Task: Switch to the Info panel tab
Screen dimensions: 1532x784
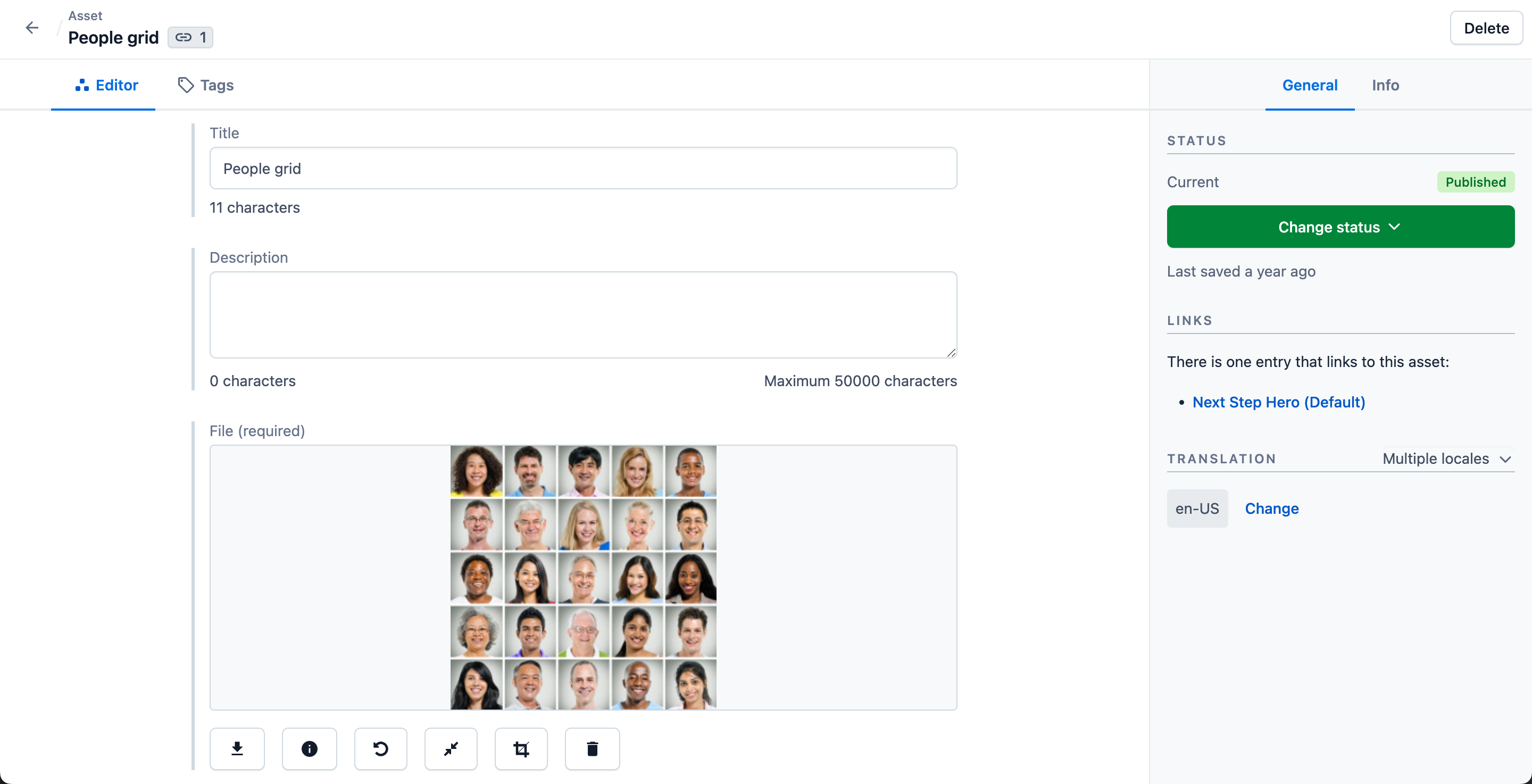Action: pyautogui.click(x=1385, y=84)
